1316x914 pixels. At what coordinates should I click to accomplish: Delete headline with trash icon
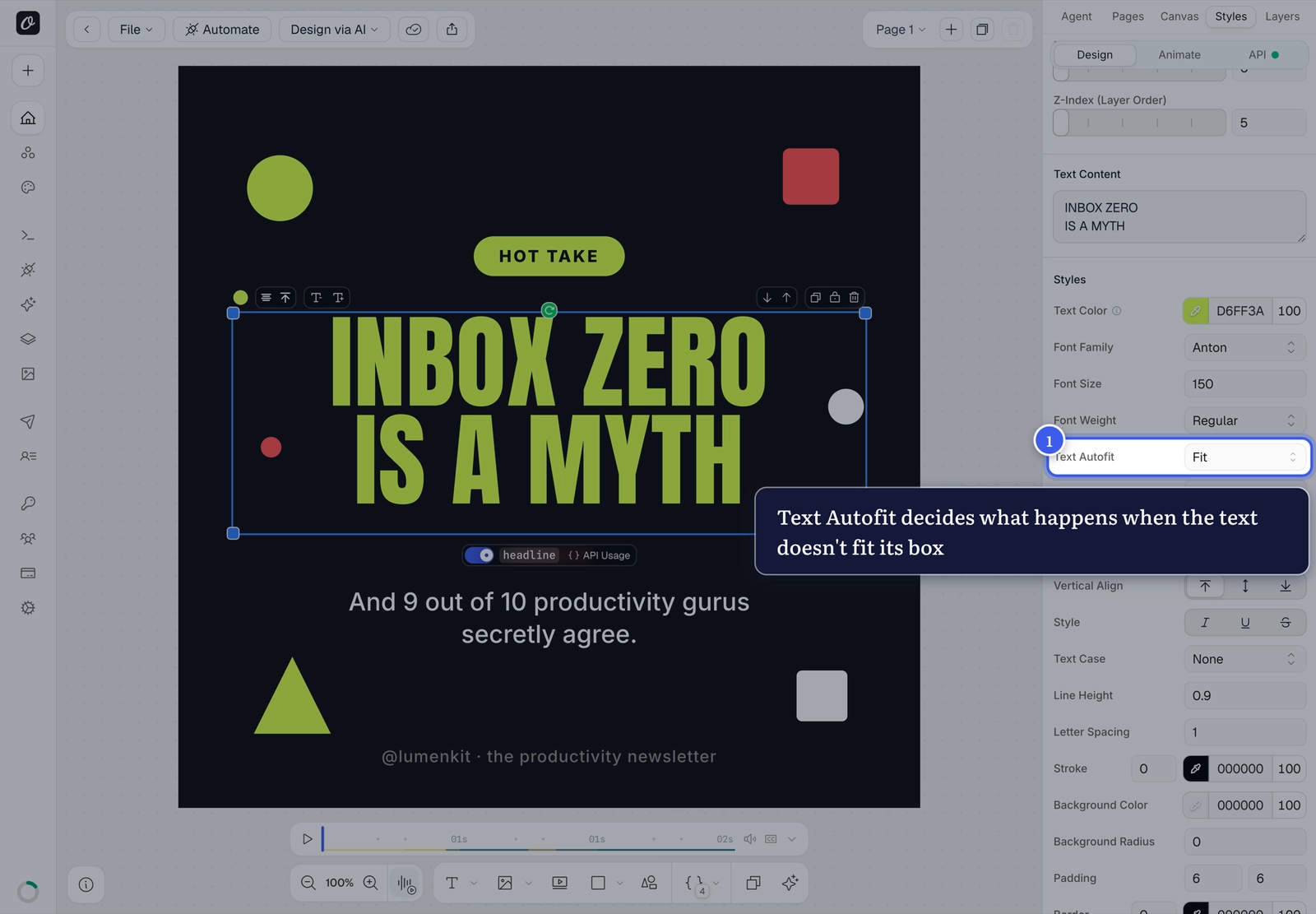pos(855,298)
